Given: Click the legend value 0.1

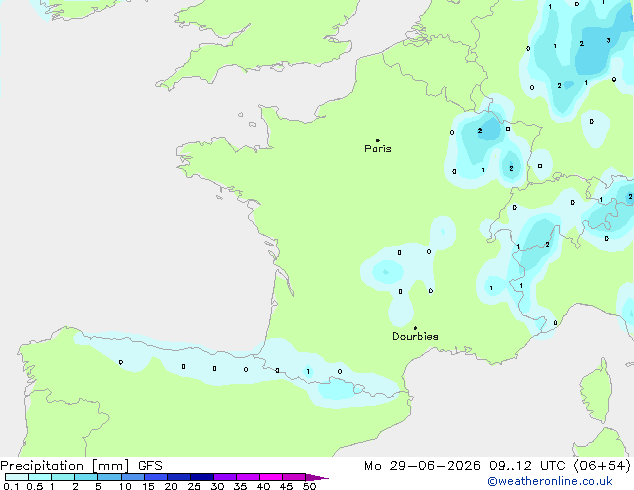Looking at the screenshot, I should click(x=11, y=486).
